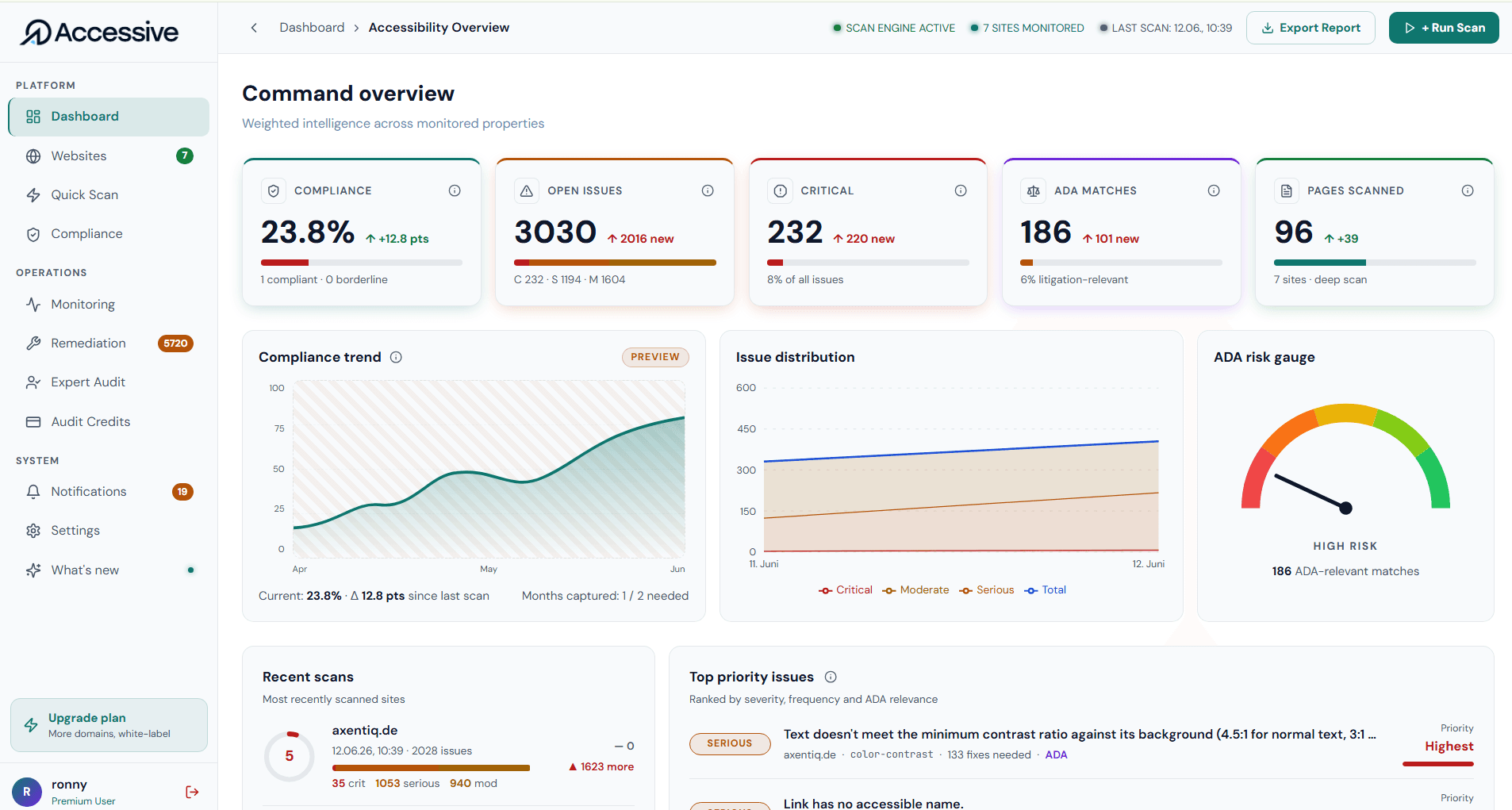Click the warning triangle icon on Open Issues

coord(527,190)
